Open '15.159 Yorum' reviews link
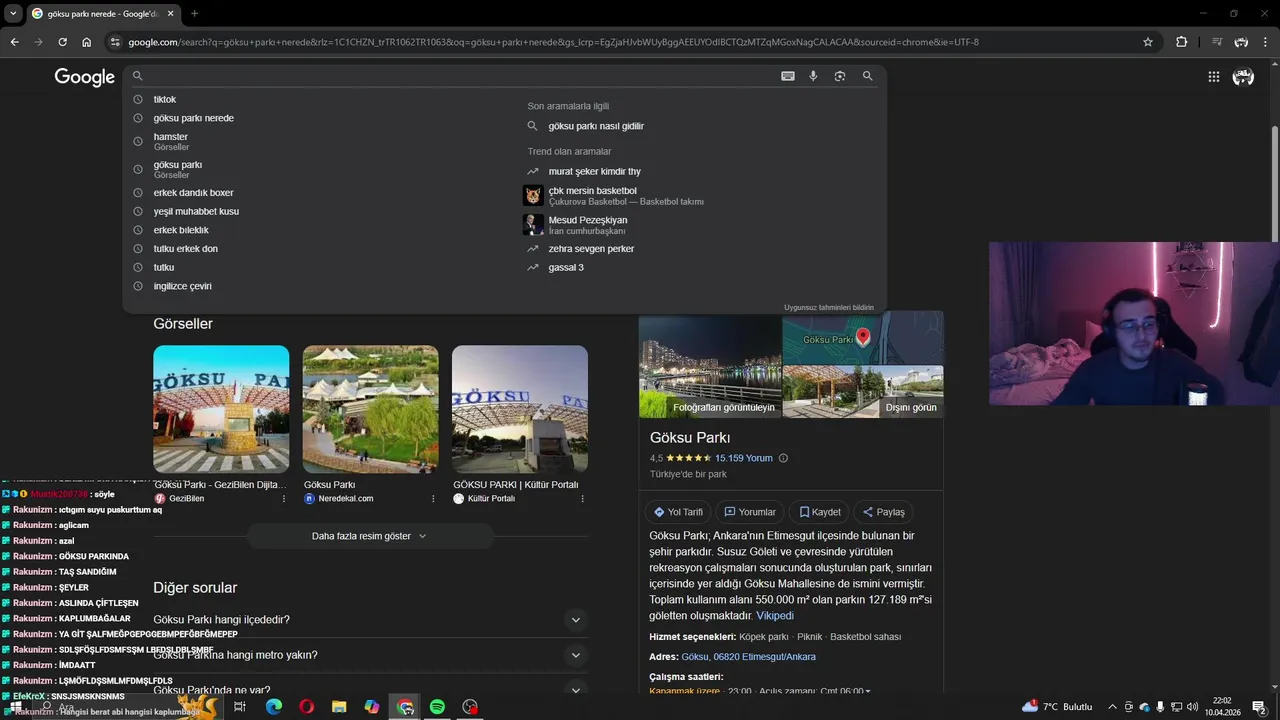Screen dimensions: 1280x720 coord(744,458)
